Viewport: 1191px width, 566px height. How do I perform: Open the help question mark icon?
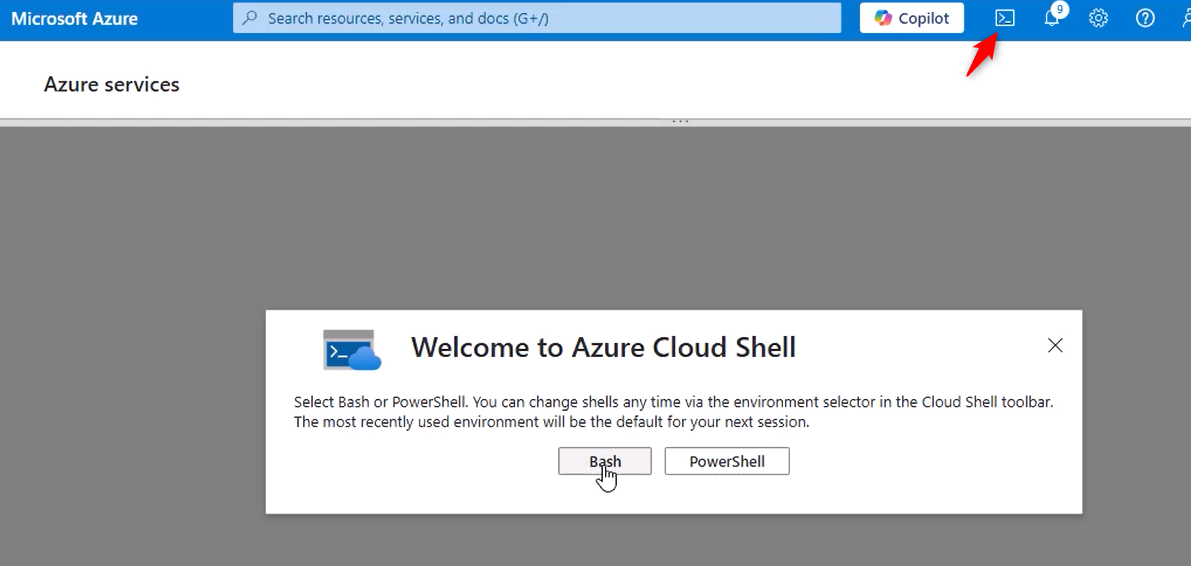pyautogui.click(x=1145, y=18)
